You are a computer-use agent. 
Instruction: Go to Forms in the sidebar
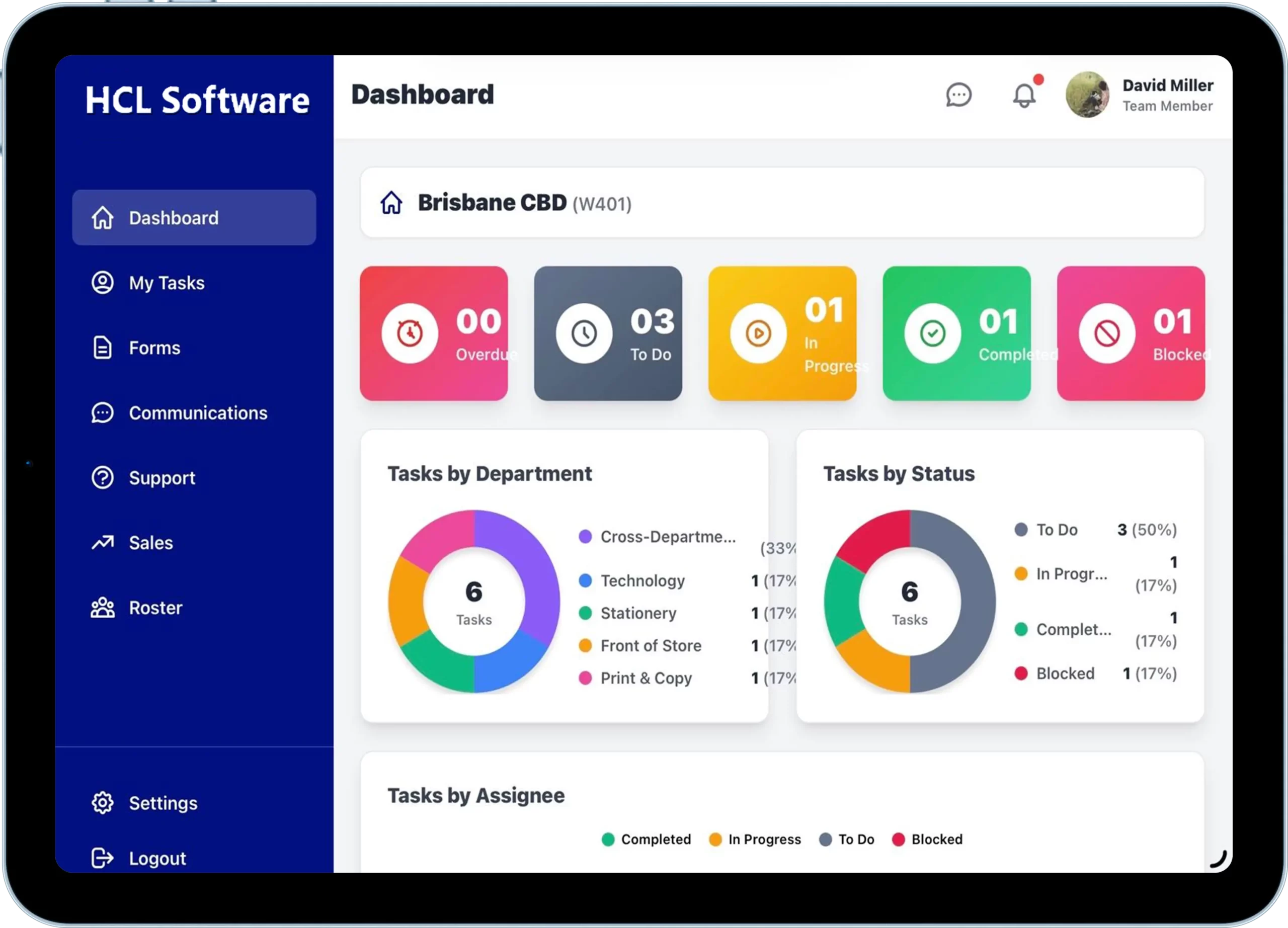154,348
